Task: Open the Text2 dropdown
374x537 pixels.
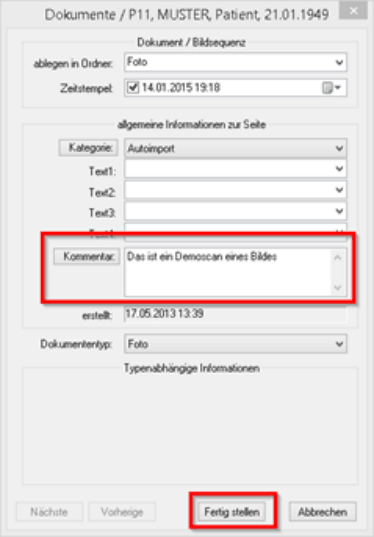Action: 235,190
